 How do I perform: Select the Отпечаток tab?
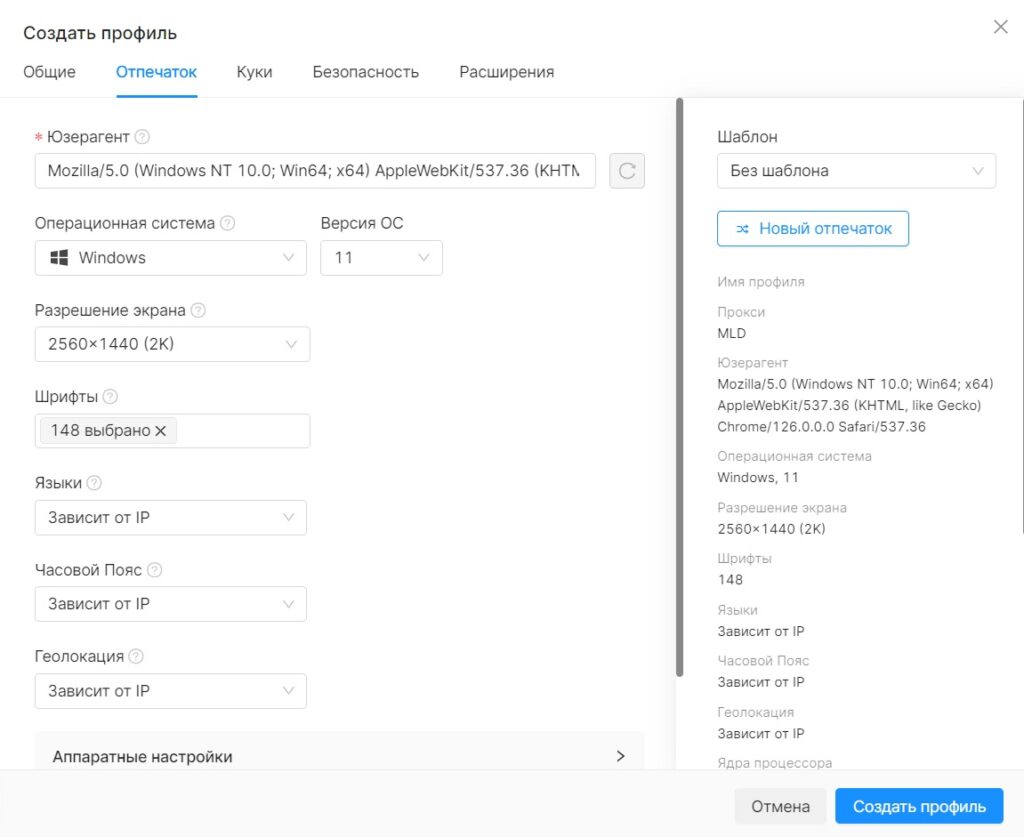[x=156, y=72]
